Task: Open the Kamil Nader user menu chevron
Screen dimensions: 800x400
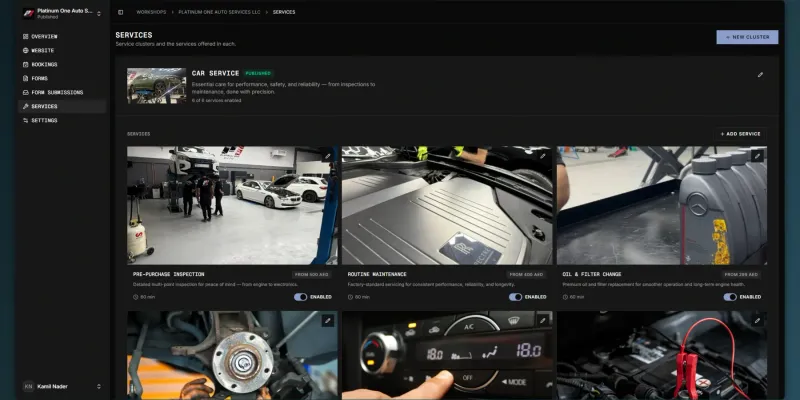Action: [x=99, y=387]
